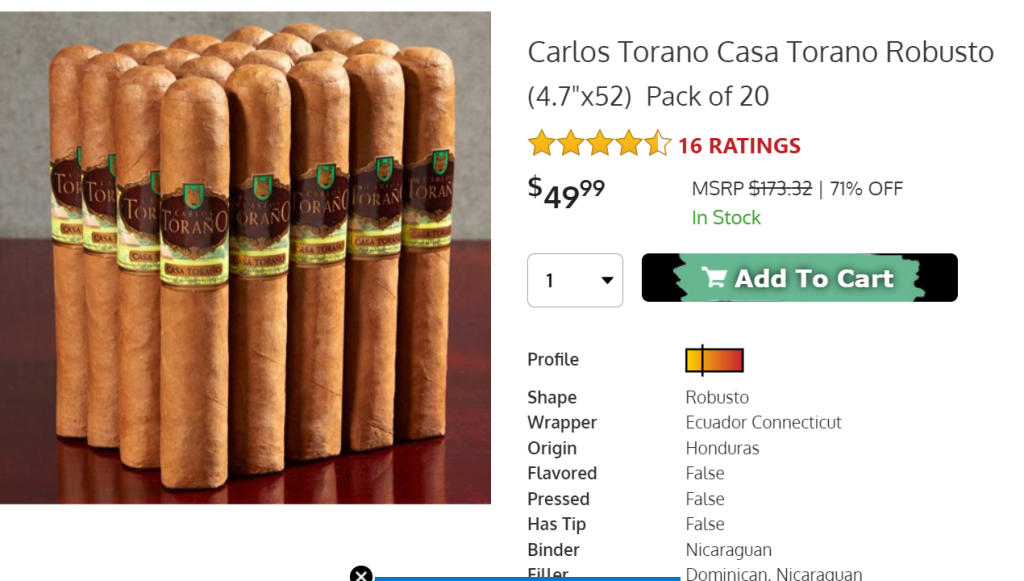The image size is (1024, 581).
Task: Click the second rating star
Action: pos(571,143)
